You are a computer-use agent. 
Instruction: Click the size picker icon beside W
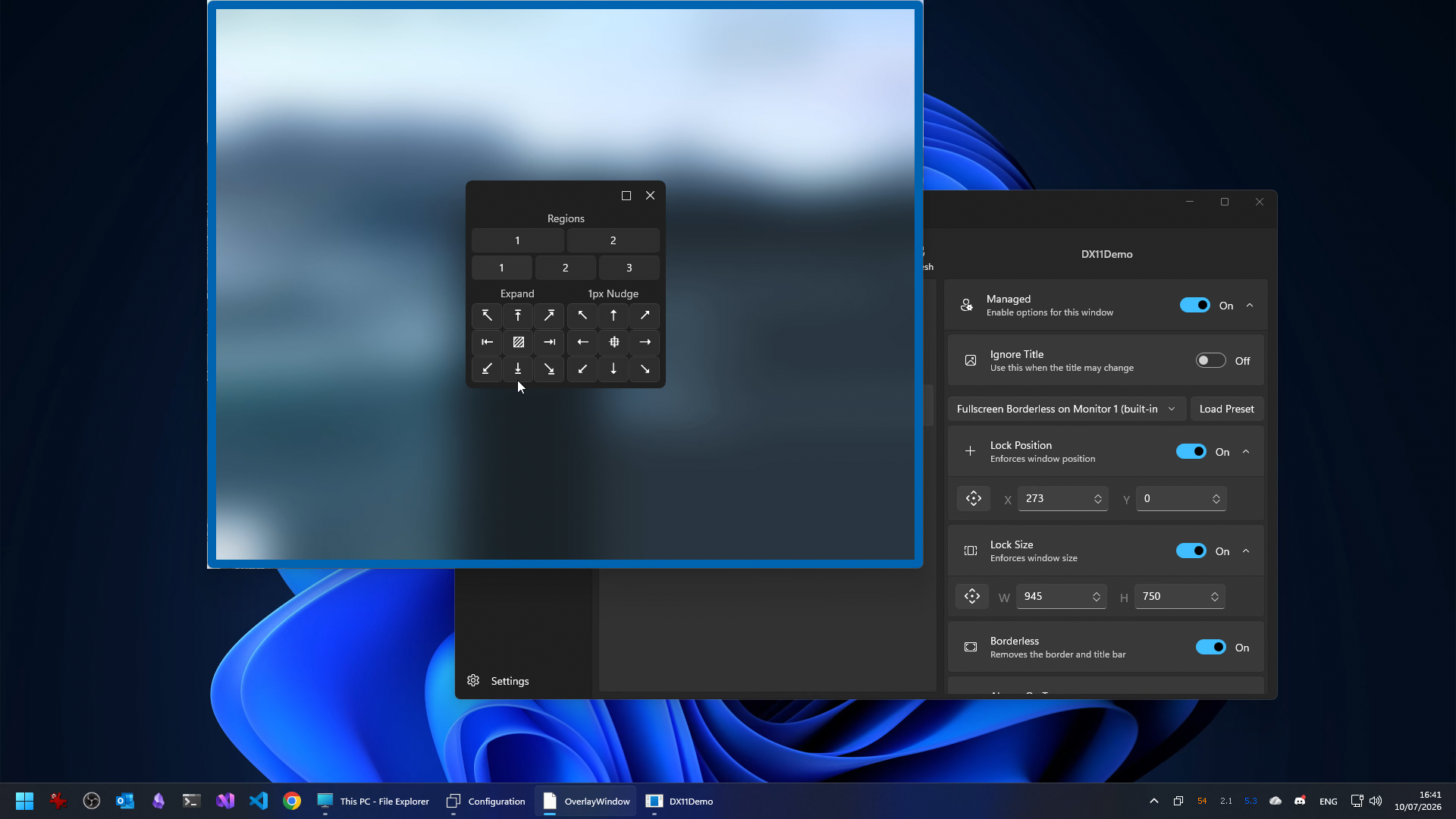point(972,597)
